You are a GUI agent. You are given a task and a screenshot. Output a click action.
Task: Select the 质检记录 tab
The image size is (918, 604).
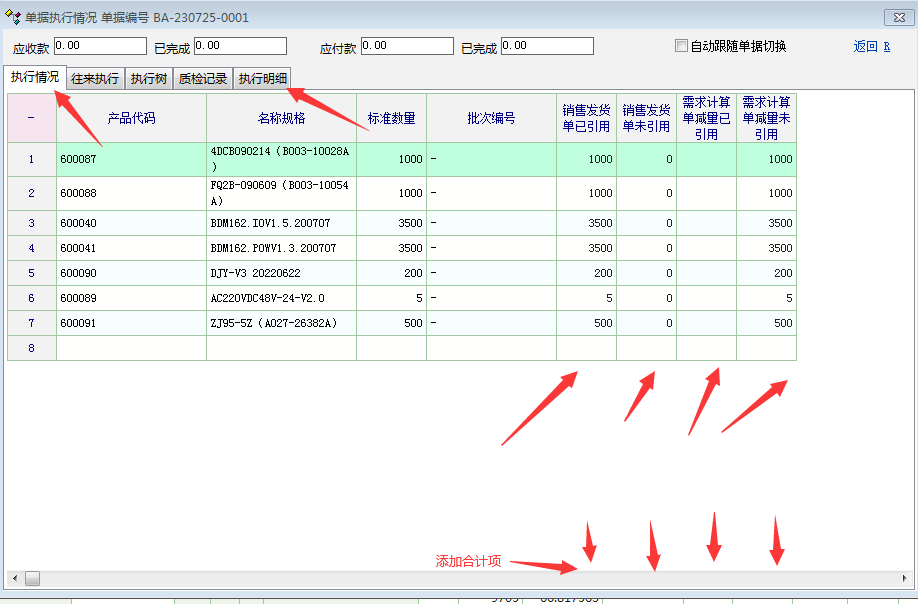pyautogui.click(x=203, y=79)
